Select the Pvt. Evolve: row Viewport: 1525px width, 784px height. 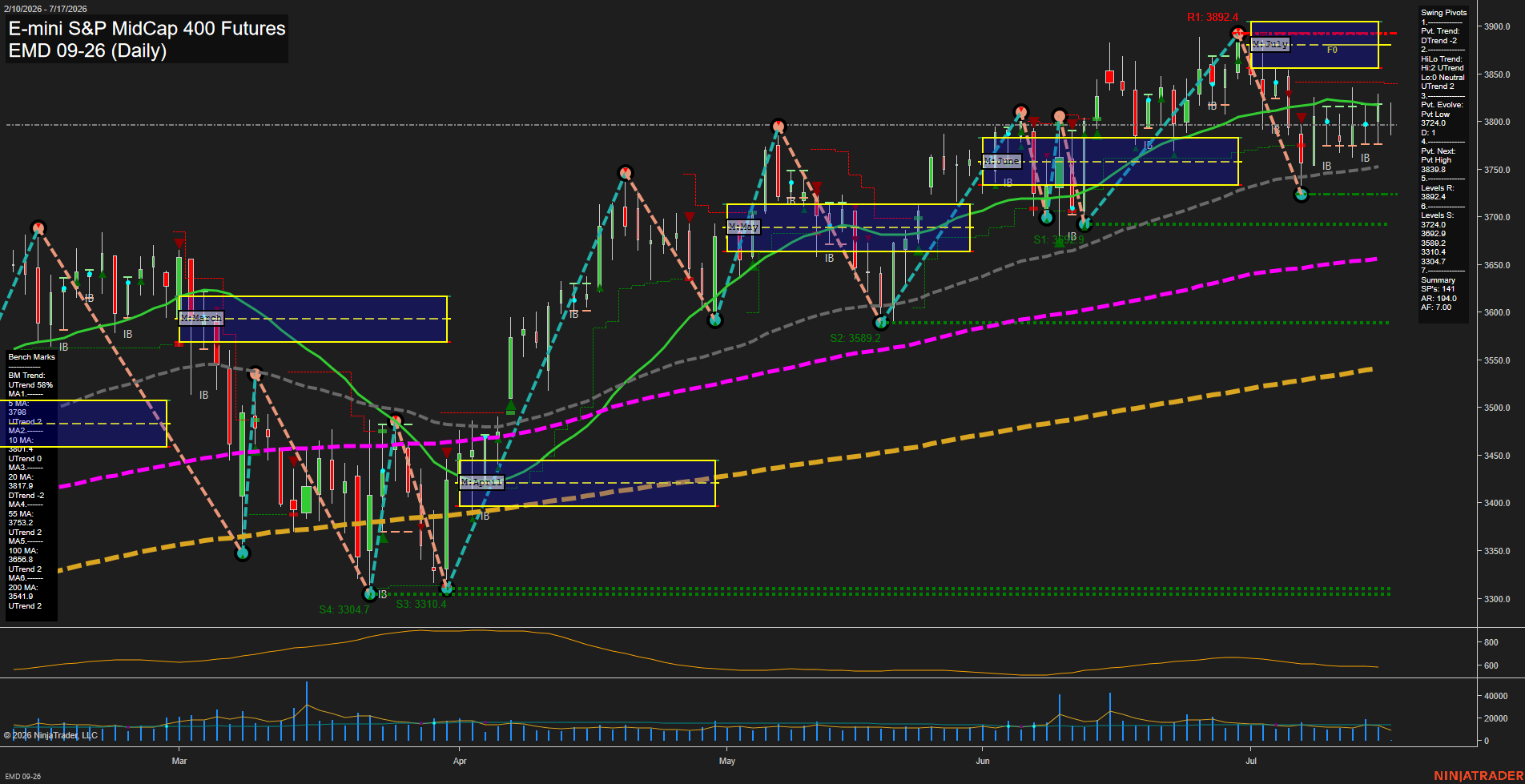(x=1442, y=105)
